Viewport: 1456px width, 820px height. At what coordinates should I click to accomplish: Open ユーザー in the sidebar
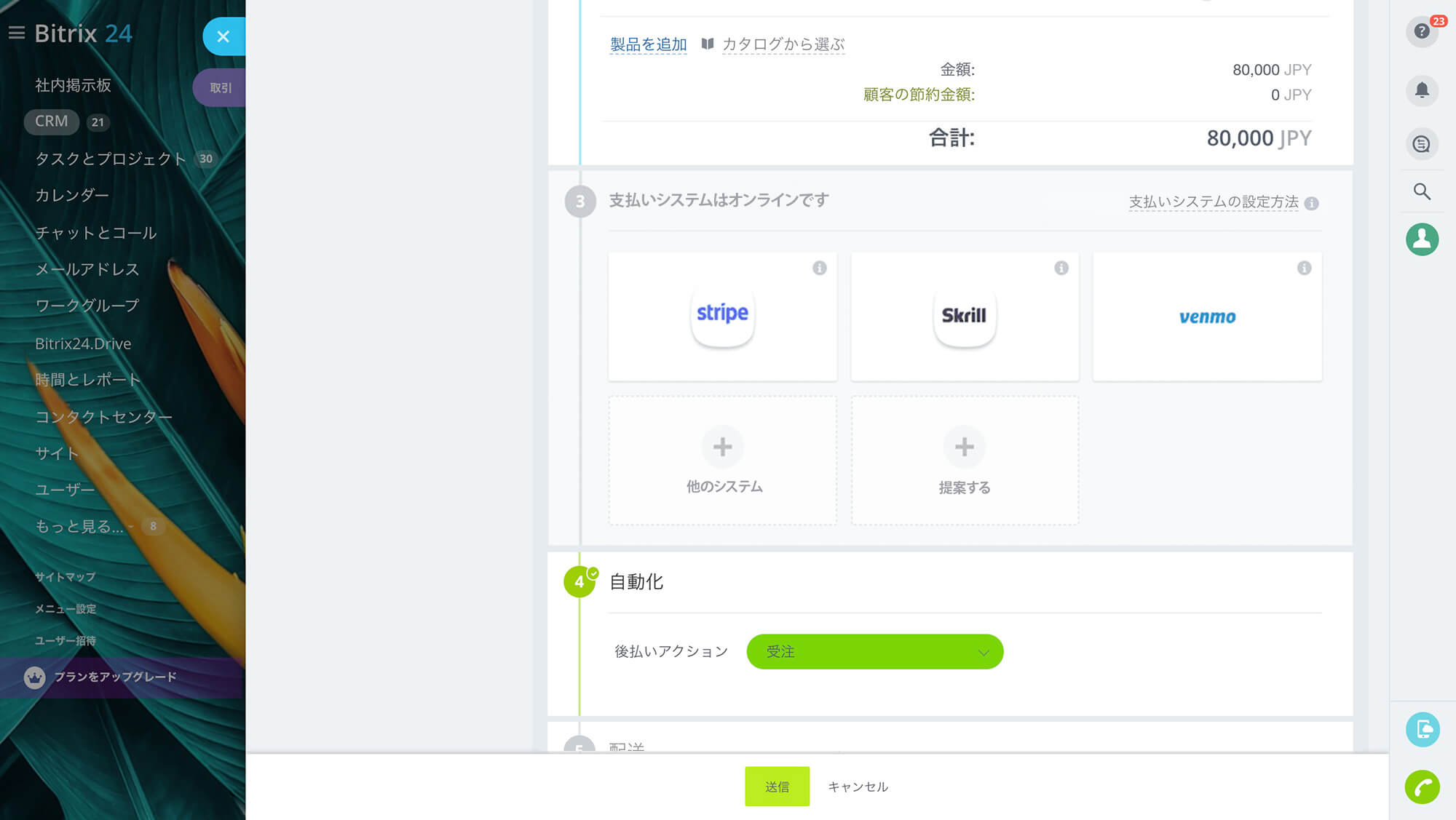(x=65, y=490)
